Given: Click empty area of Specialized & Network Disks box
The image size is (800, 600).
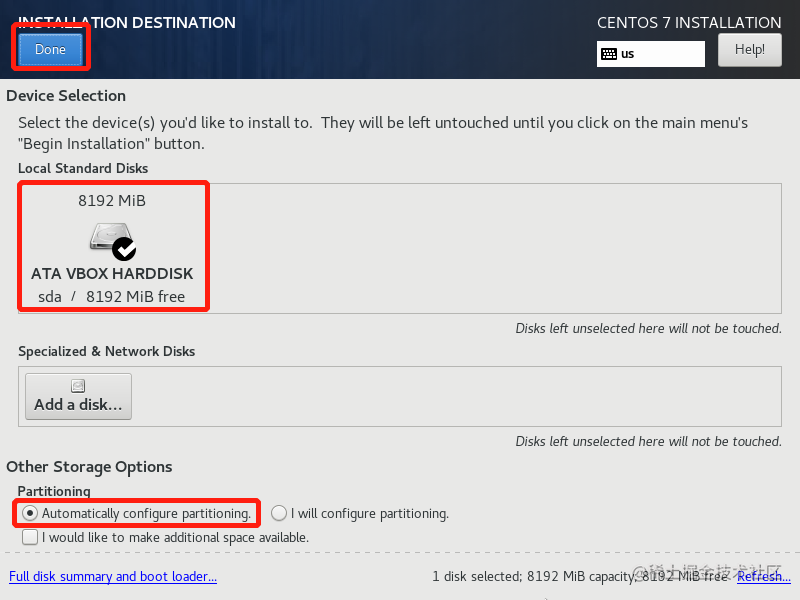Looking at the screenshot, I should pos(457,396).
